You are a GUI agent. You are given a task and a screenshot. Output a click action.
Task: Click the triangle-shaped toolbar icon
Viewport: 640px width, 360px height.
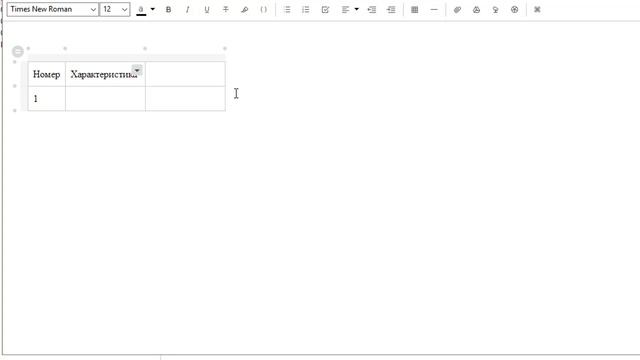coord(476,9)
